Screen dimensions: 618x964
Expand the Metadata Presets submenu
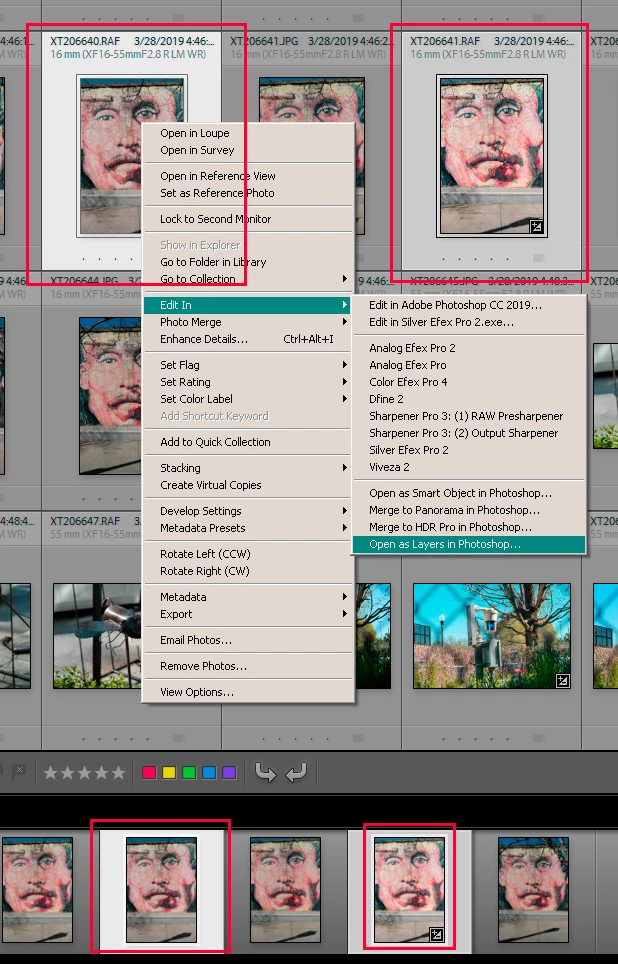click(x=248, y=528)
